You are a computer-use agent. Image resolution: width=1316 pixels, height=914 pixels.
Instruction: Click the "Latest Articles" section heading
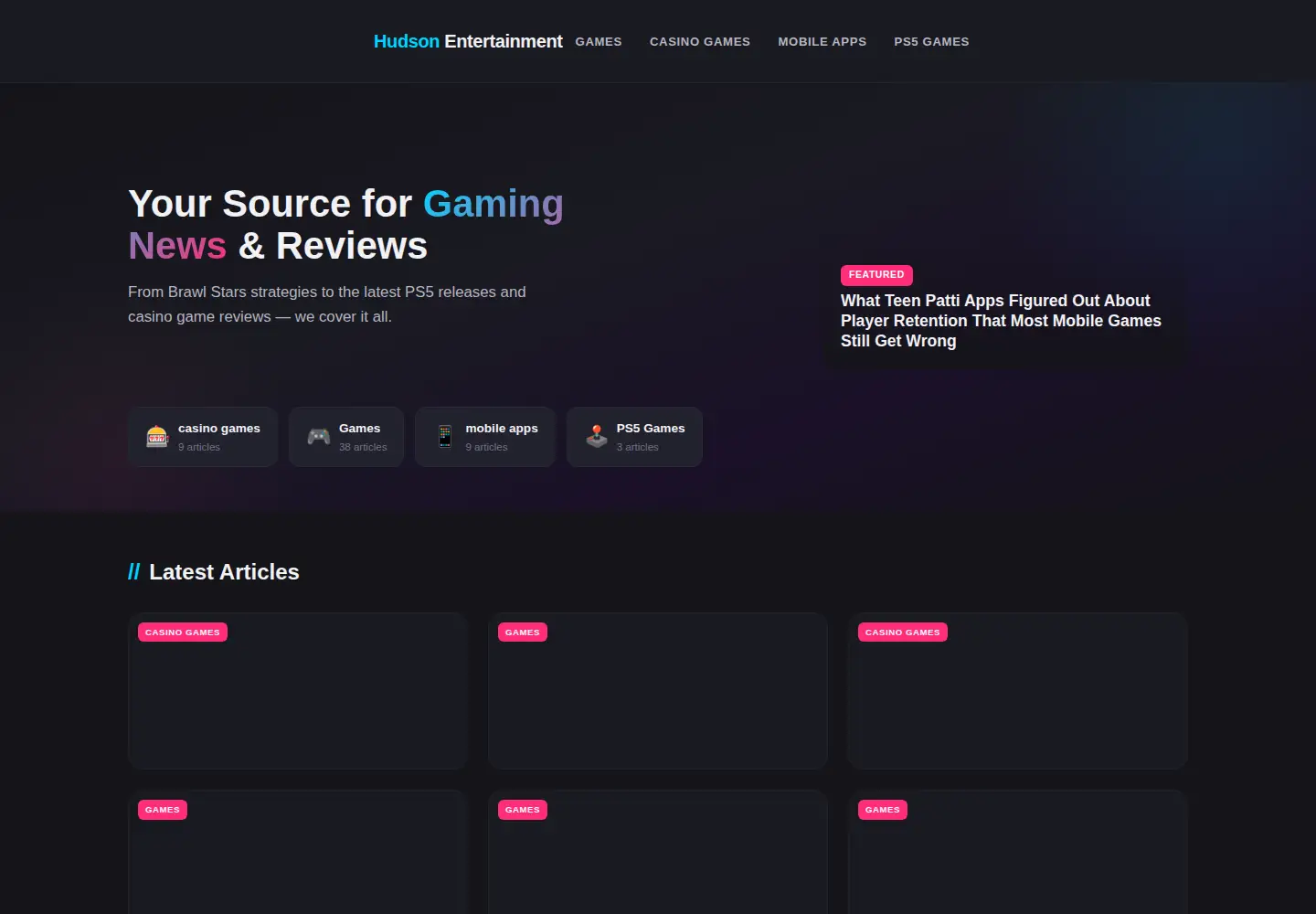tap(214, 572)
